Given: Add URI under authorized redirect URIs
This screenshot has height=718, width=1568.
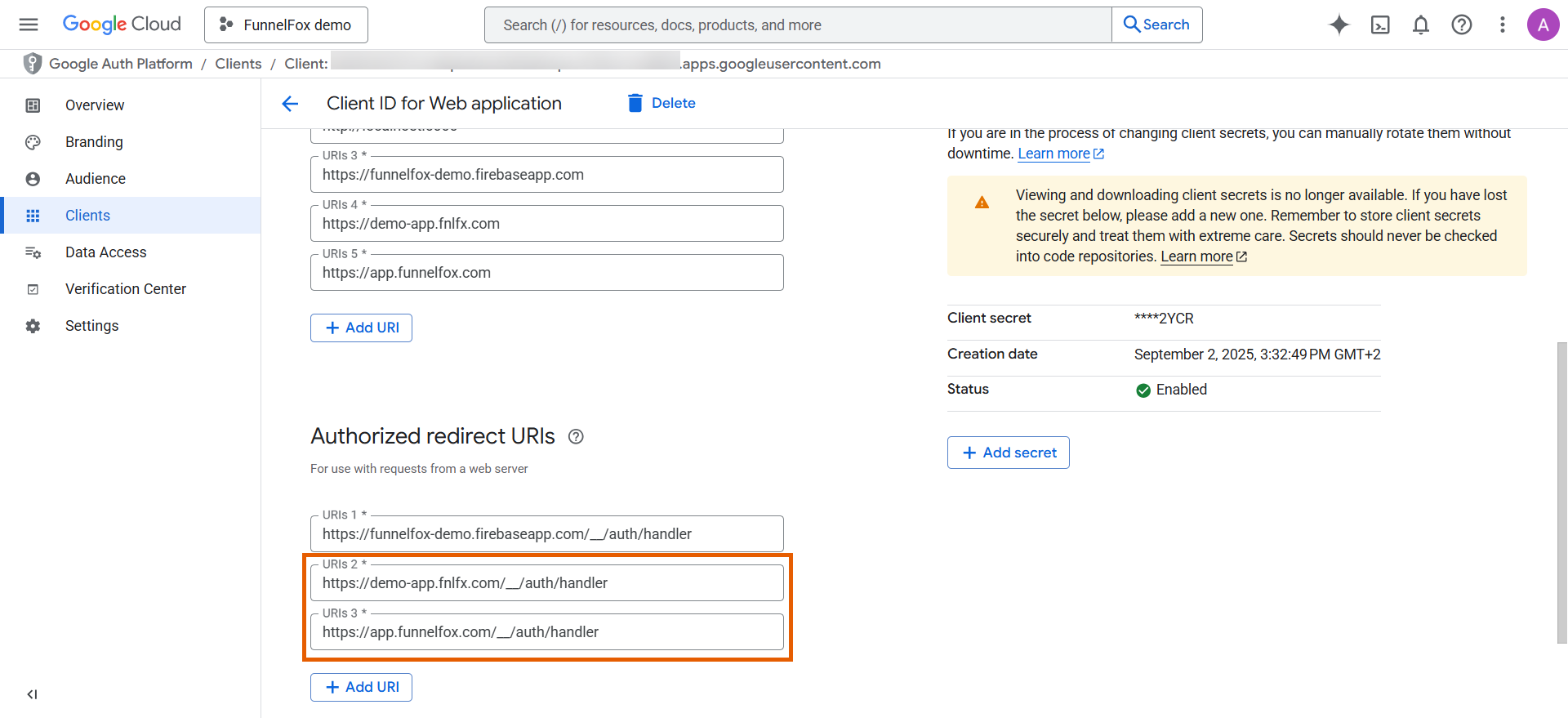Looking at the screenshot, I should [x=361, y=687].
